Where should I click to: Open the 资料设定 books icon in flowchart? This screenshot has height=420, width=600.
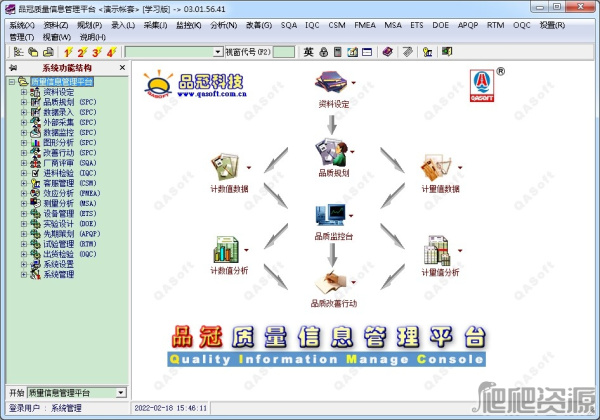331,82
